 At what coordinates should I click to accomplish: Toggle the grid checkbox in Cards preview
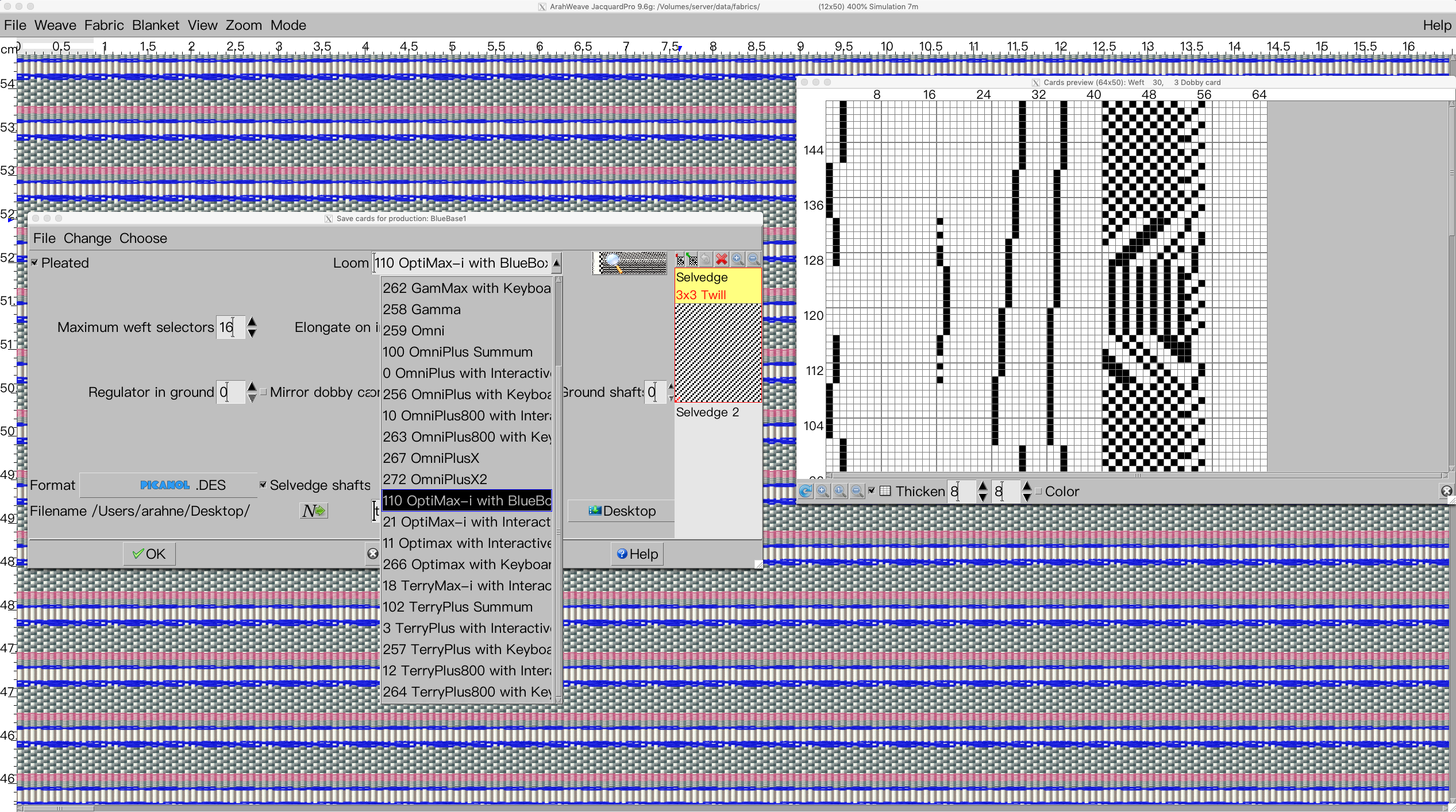tap(872, 491)
